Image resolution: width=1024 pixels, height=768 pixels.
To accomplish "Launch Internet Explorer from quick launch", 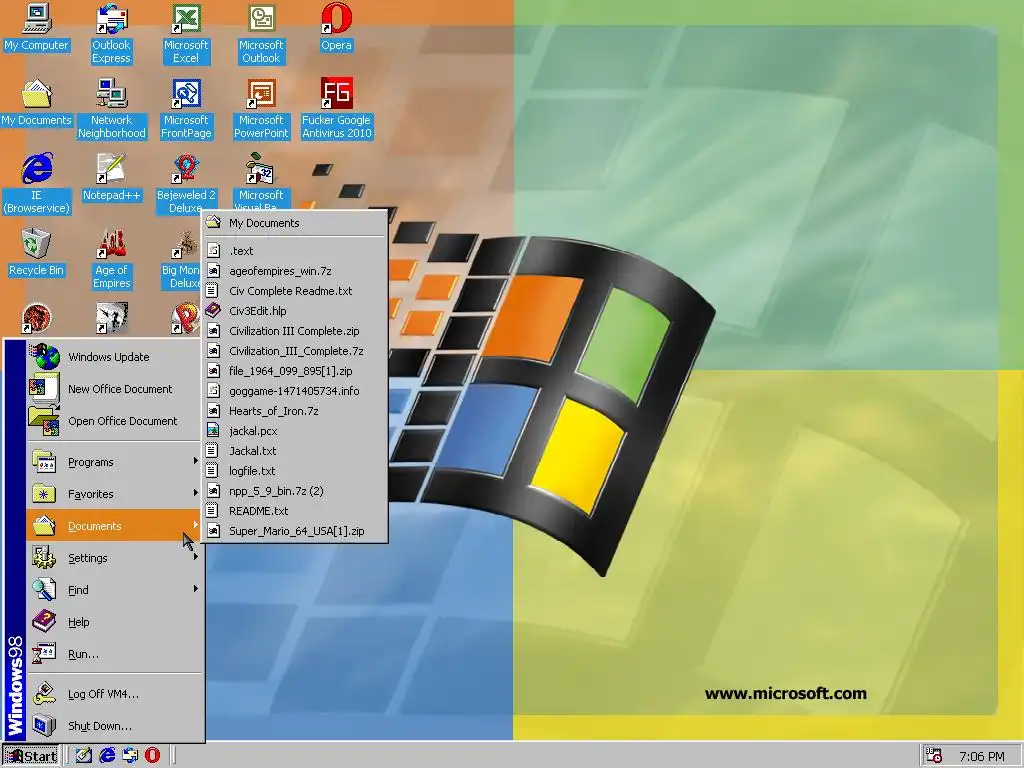I will click(x=106, y=756).
